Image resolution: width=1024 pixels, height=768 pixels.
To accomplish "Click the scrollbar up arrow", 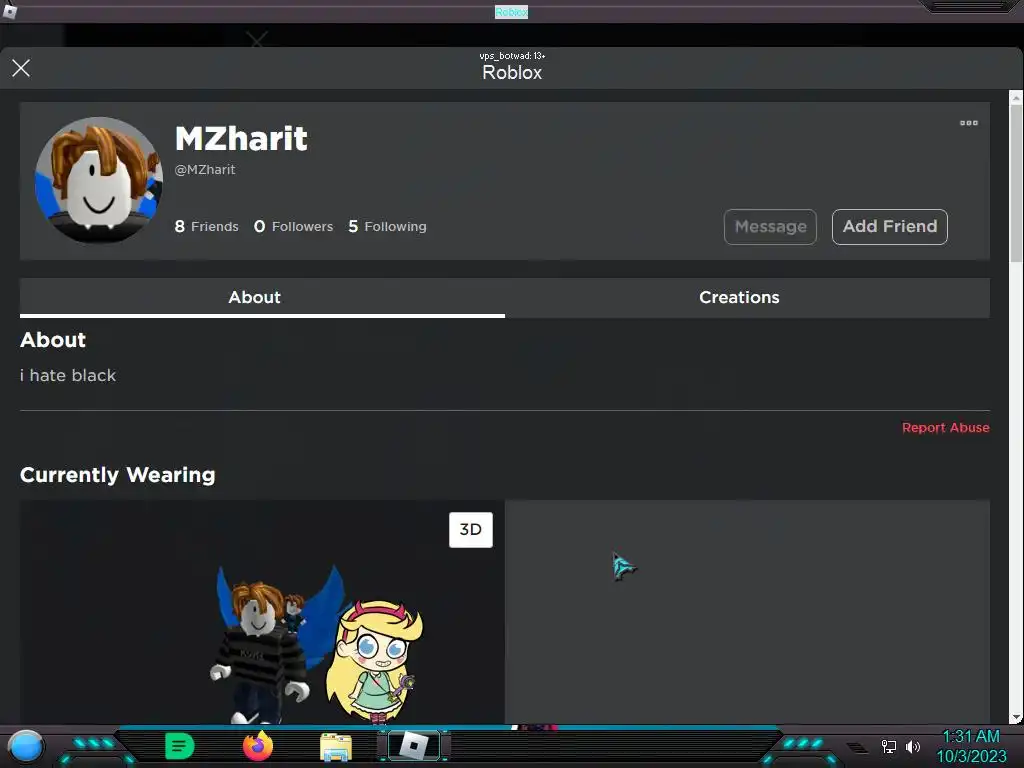I will [1016, 98].
